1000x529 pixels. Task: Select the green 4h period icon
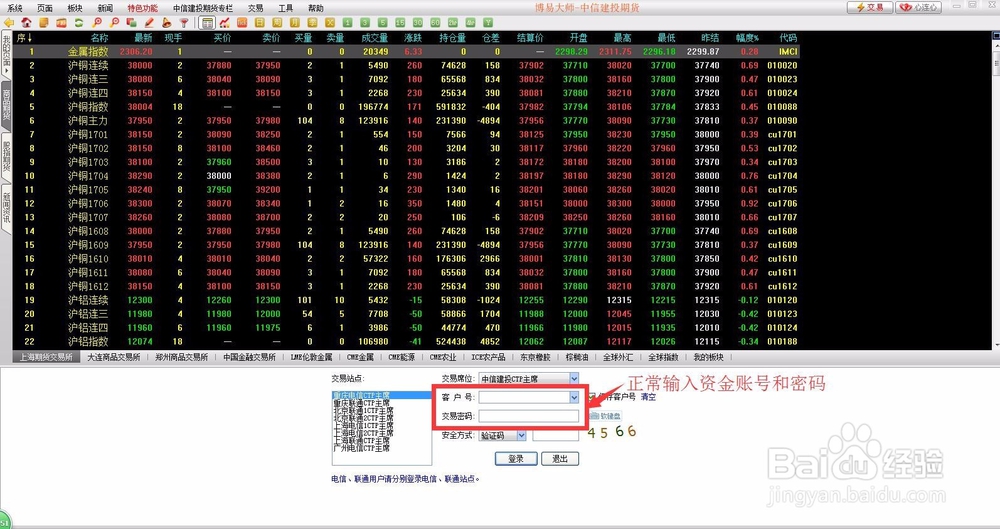(470, 23)
